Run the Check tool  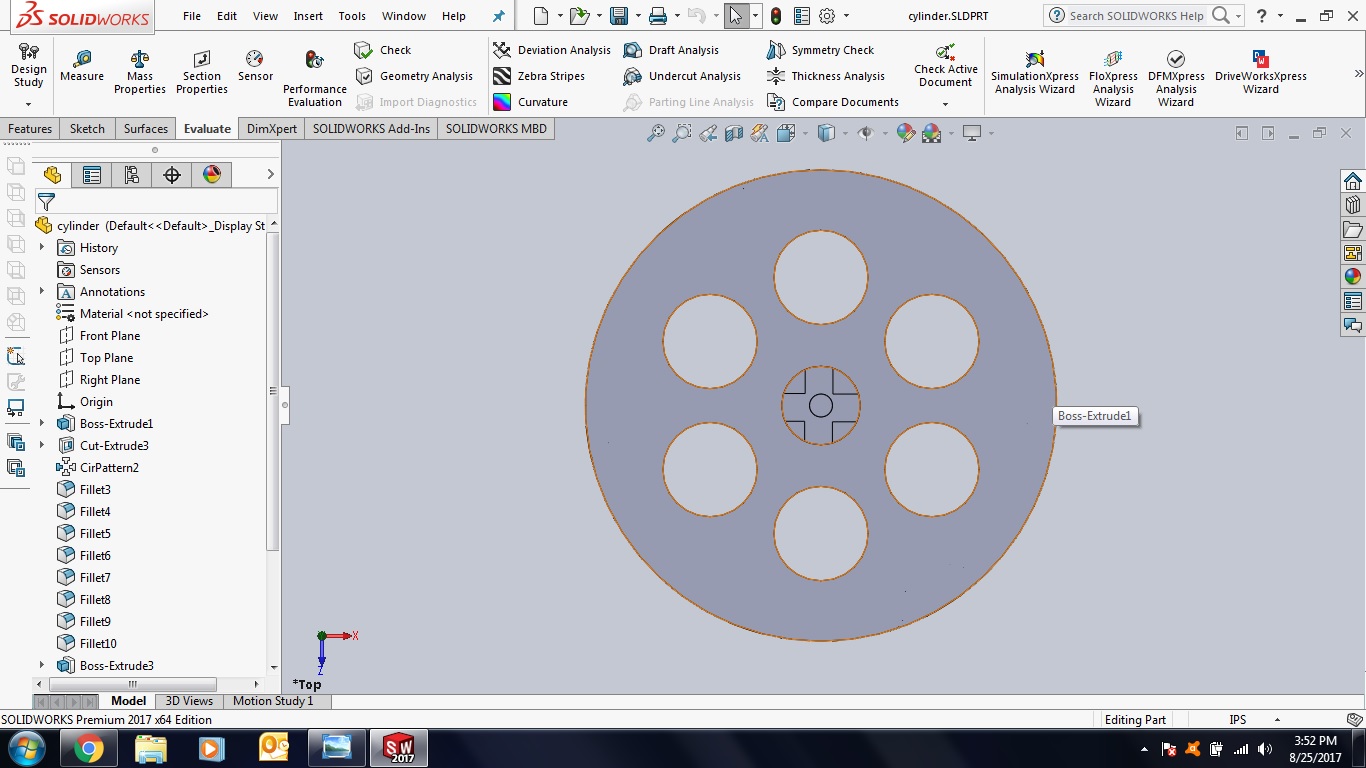pyautogui.click(x=383, y=50)
